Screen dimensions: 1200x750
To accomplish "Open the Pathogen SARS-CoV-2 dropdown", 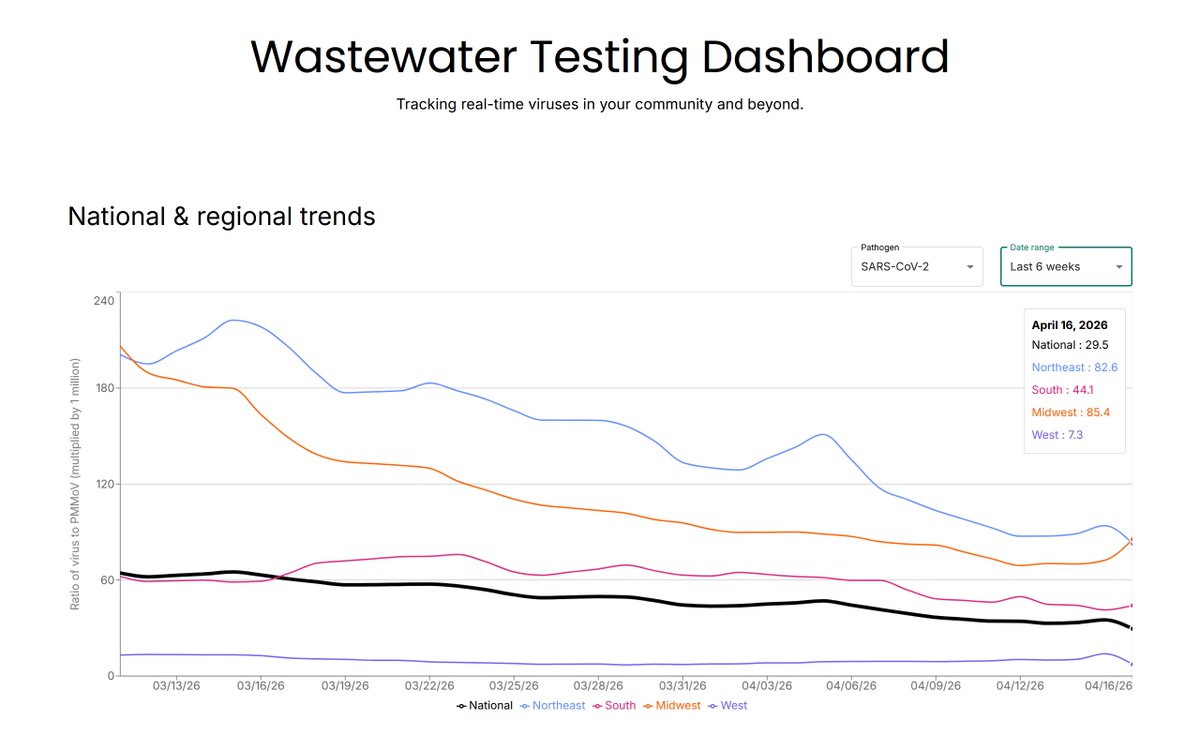I will click(x=917, y=267).
